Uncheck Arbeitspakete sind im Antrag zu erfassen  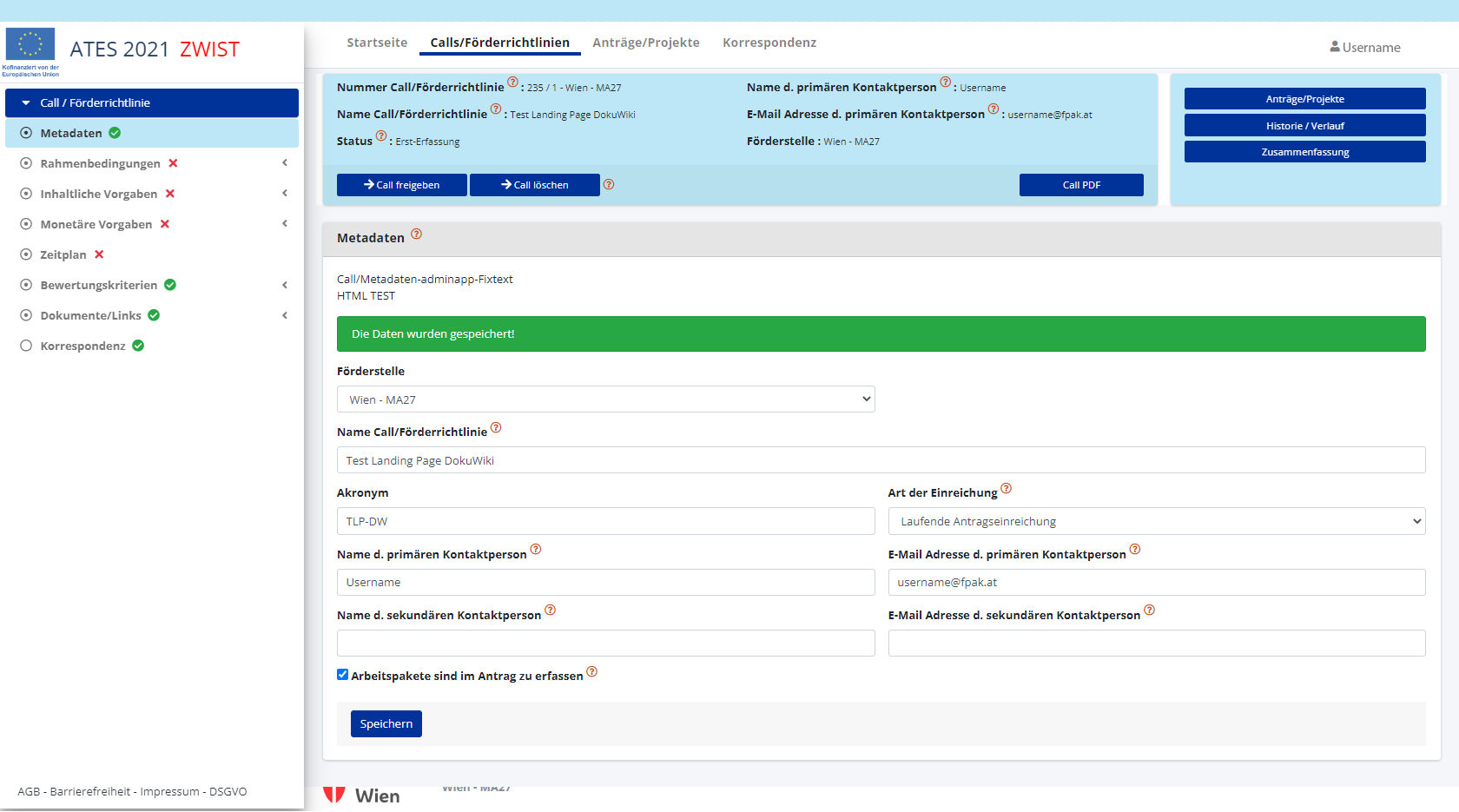343,675
